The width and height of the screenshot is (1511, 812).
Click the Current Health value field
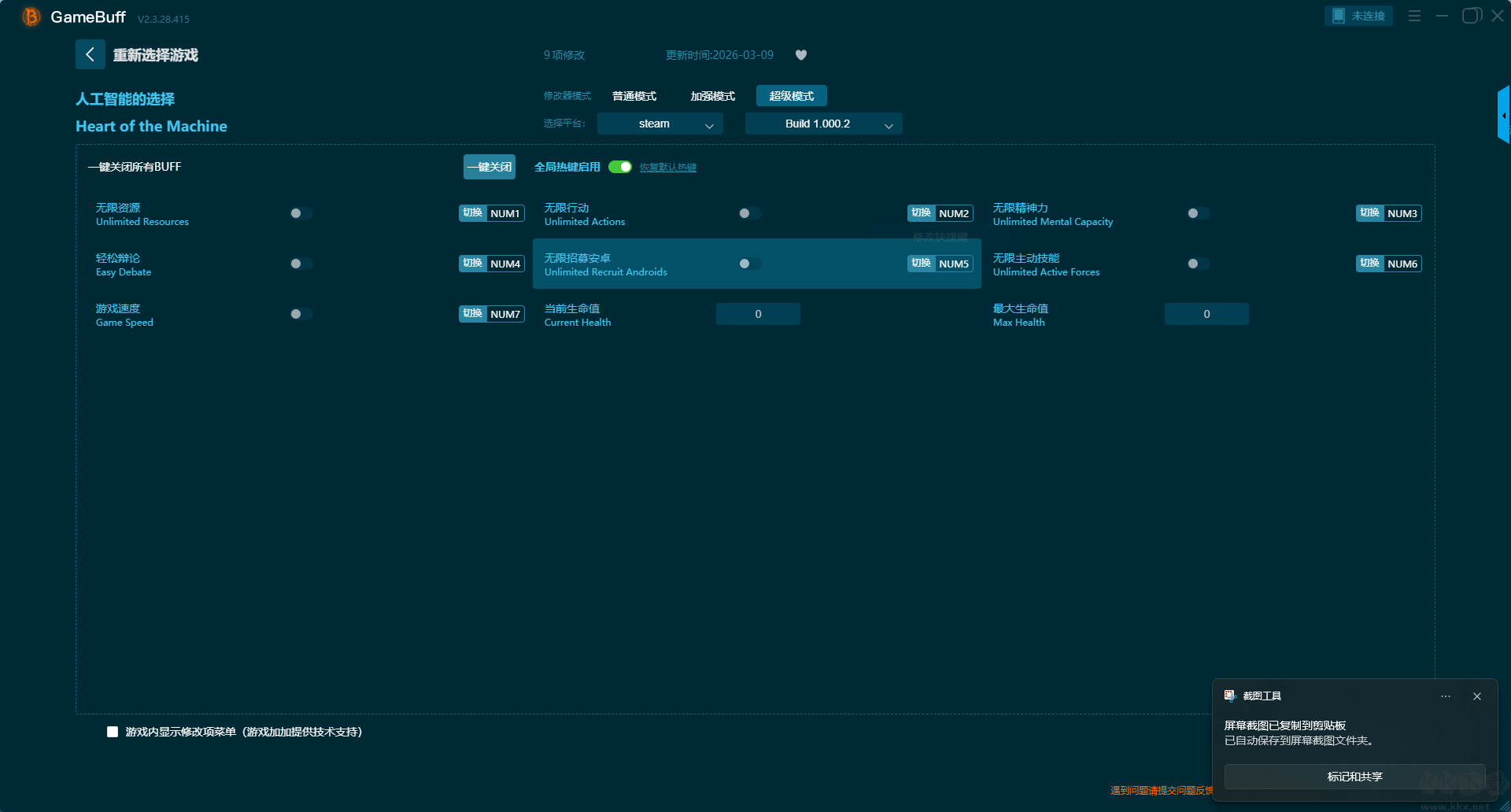coord(758,314)
